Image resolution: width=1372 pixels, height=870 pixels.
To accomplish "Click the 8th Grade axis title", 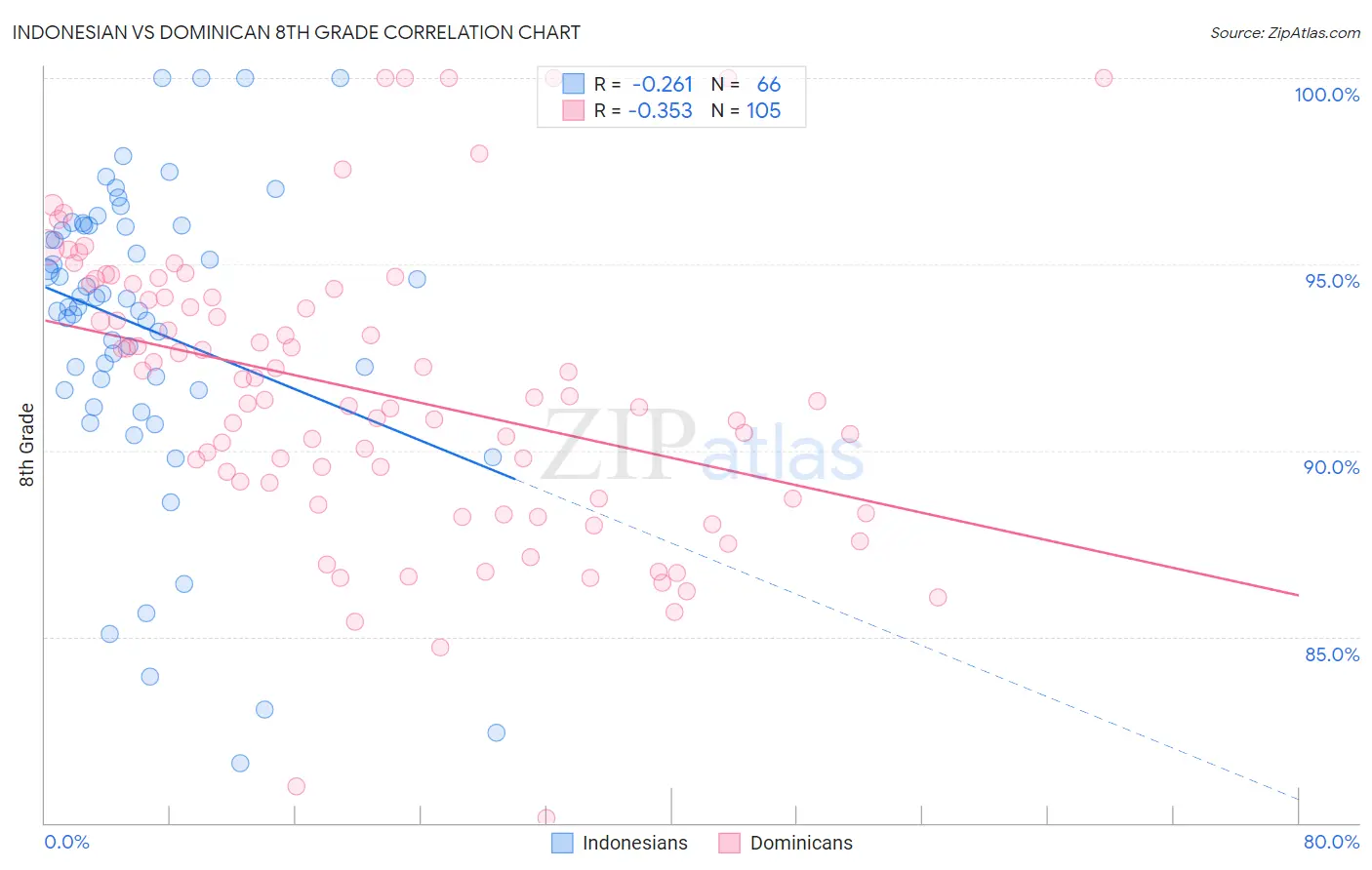I will click(x=27, y=445).
